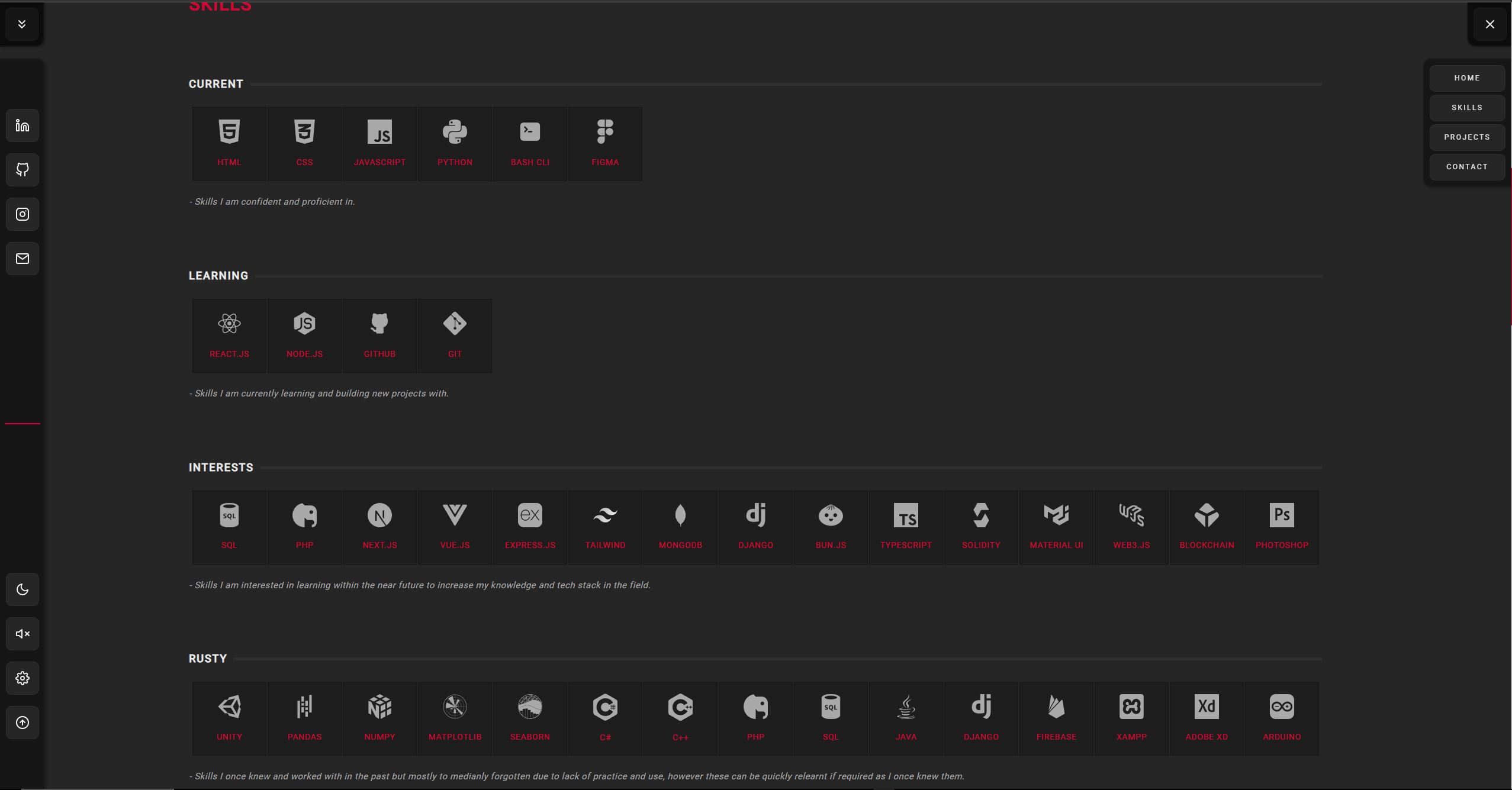This screenshot has height=790, width=1512.
Task: Click the LEARNING section heading
Action: (x=218, y=276)
